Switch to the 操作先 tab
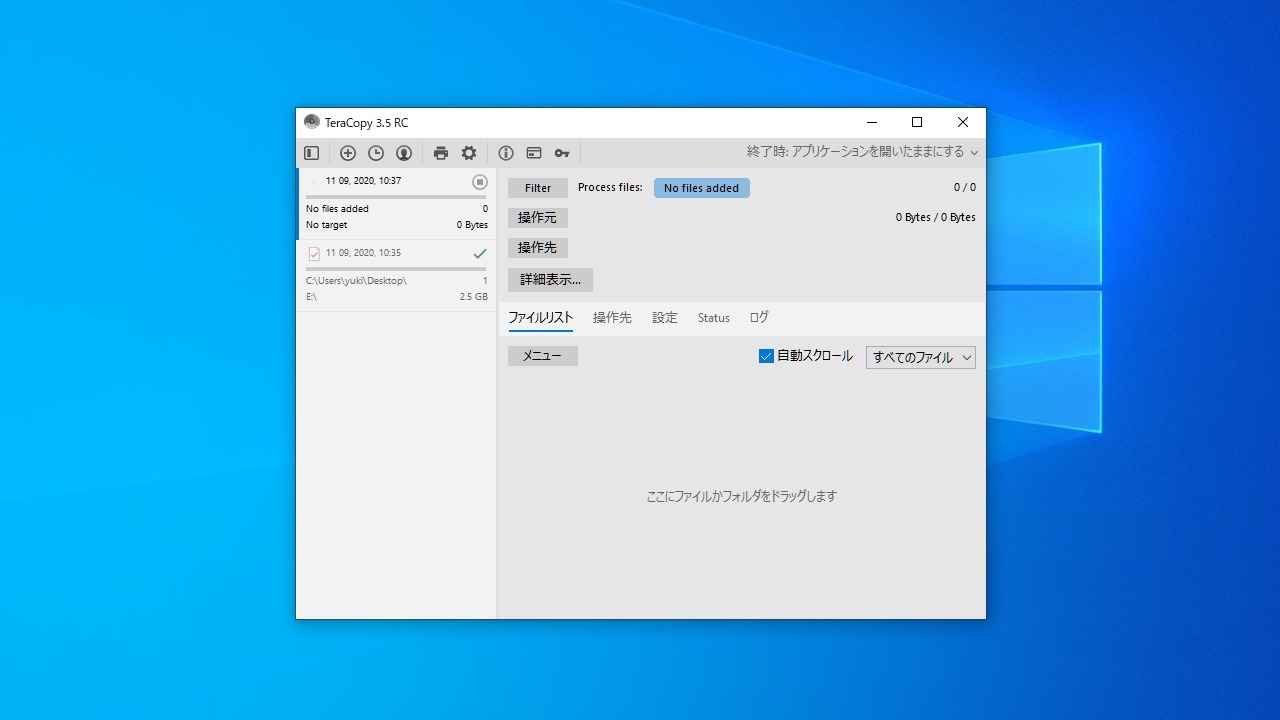Screen dimensions: 1280x720 612,318
